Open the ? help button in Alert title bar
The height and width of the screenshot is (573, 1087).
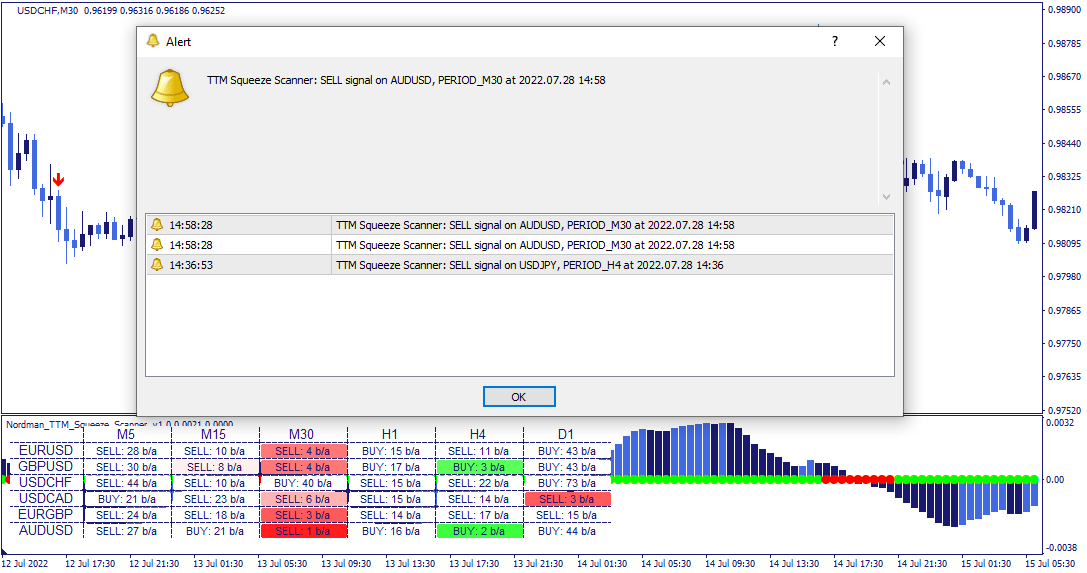(x=835, y=42)
